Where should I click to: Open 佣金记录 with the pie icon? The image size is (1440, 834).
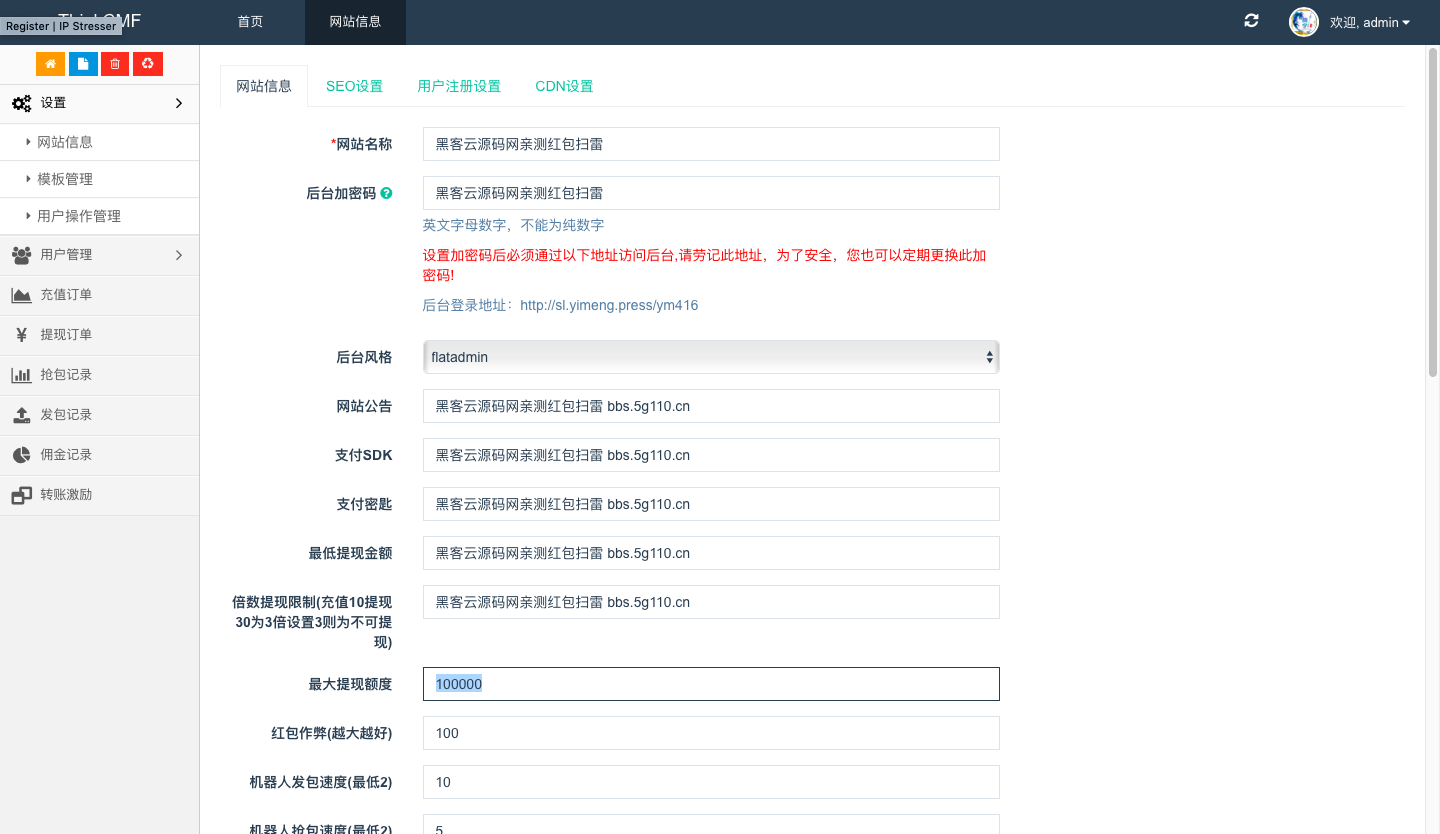(21, 455)
